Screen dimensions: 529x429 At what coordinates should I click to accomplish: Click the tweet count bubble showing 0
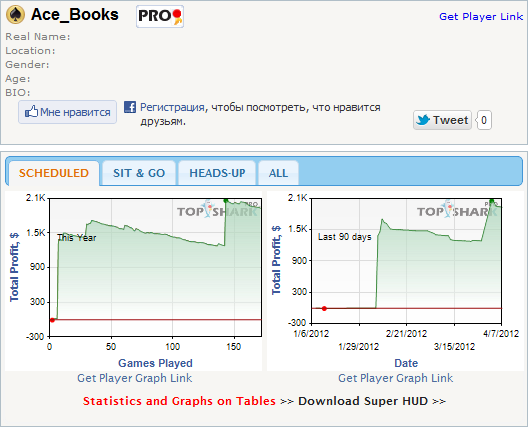(x=483, y=120)
